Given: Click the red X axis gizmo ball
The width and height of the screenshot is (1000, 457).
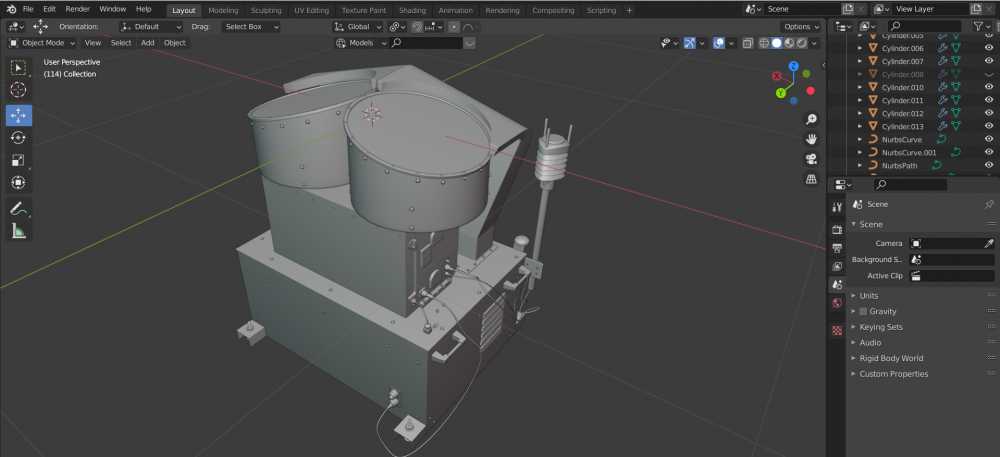Looking at the screenshot, I should point(776,78).
